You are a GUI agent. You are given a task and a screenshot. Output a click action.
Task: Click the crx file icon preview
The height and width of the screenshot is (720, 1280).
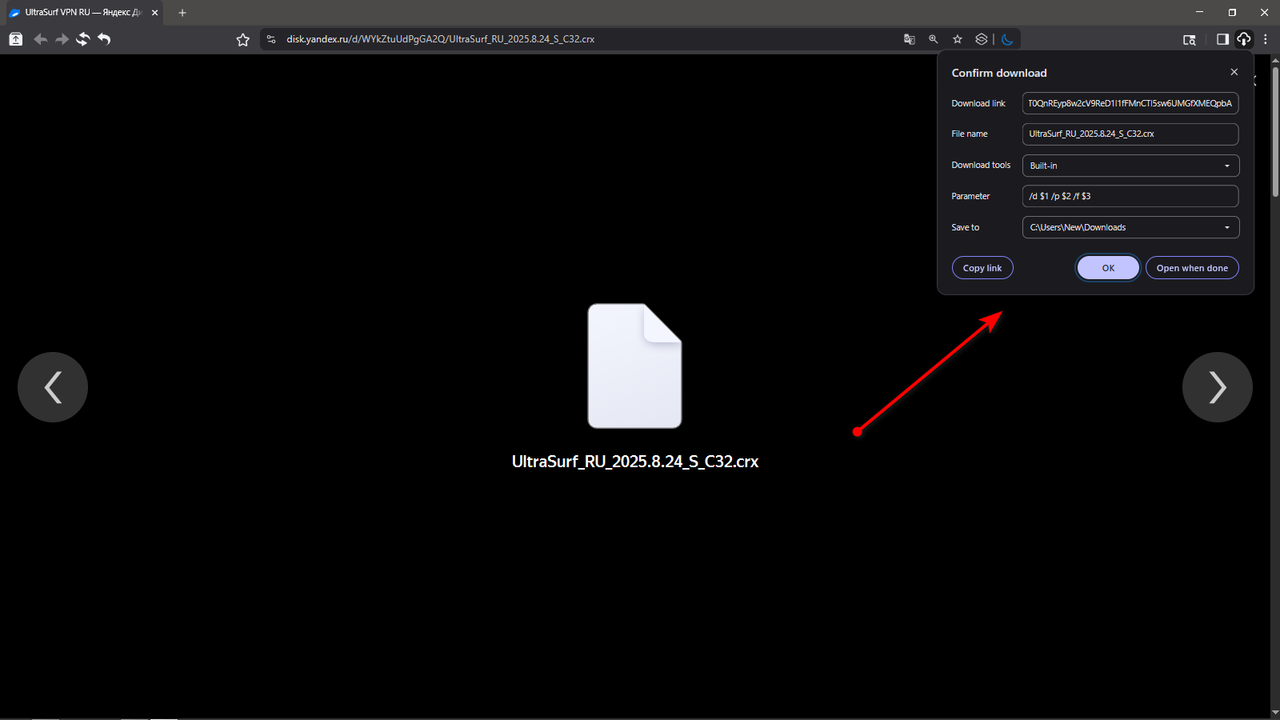pos(635,366)
